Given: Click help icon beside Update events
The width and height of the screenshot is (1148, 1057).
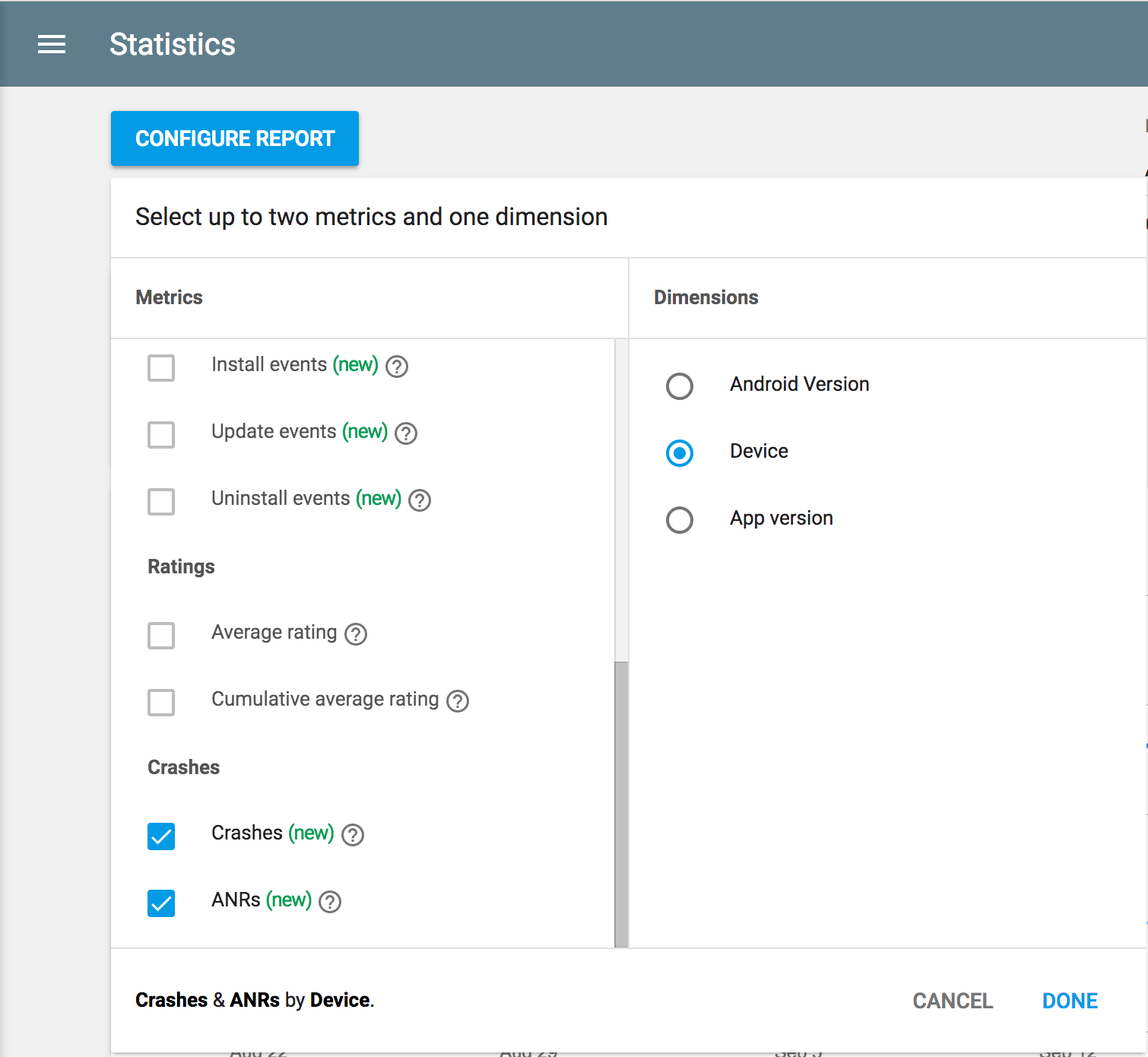Looking at the screenshot, I should click(406, 433).
